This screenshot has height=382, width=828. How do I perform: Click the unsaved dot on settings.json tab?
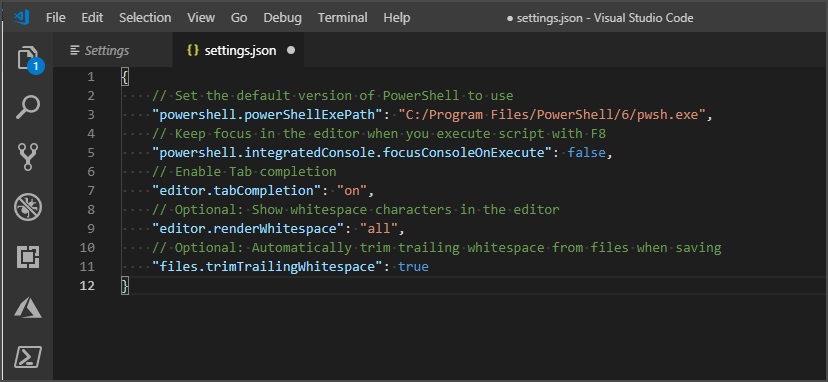point(290,51)
